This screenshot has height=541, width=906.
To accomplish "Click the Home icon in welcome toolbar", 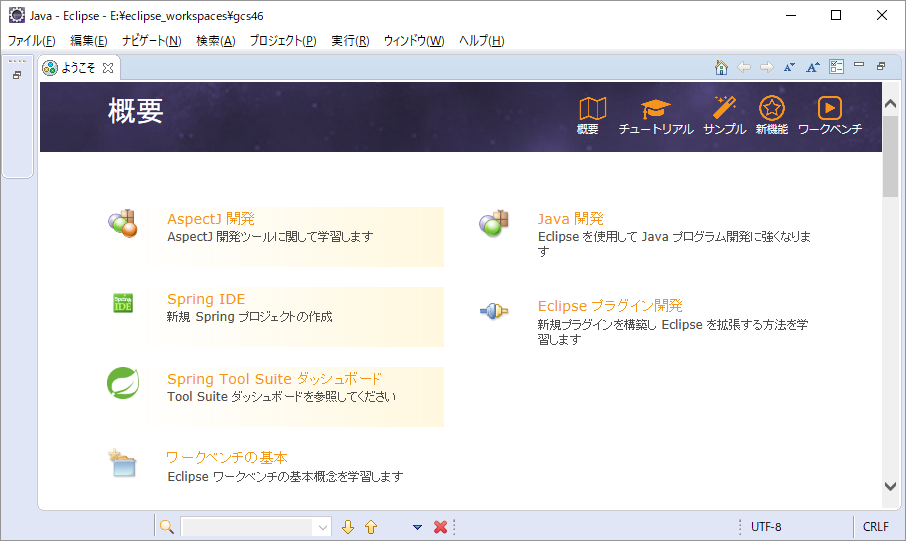I will tap(721, 67).
